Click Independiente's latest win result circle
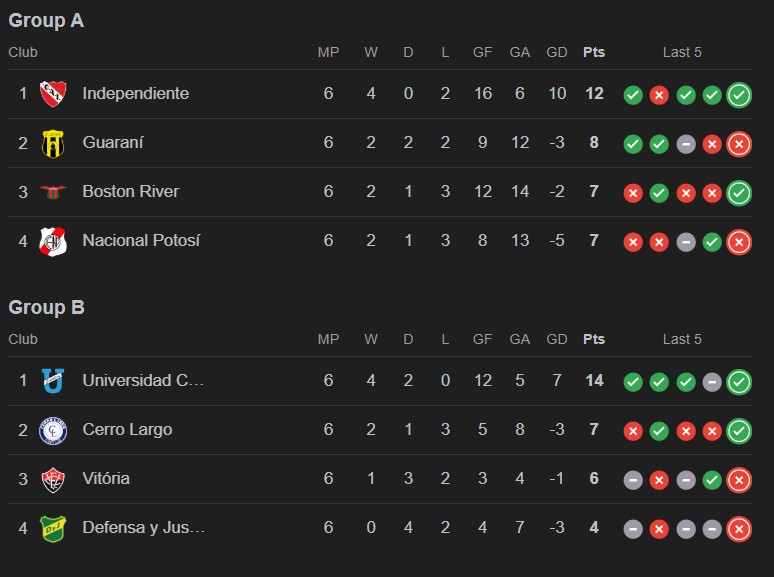The image size is (774, 577). click(739, 95)
